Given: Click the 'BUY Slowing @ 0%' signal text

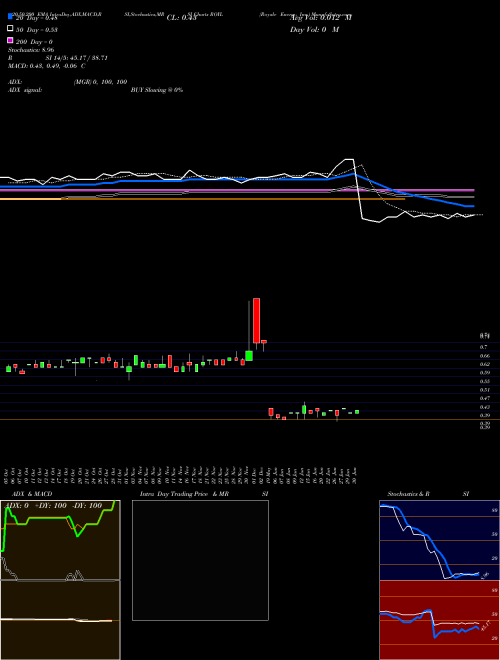Looking at the screenshot, I should pos(157,90).
